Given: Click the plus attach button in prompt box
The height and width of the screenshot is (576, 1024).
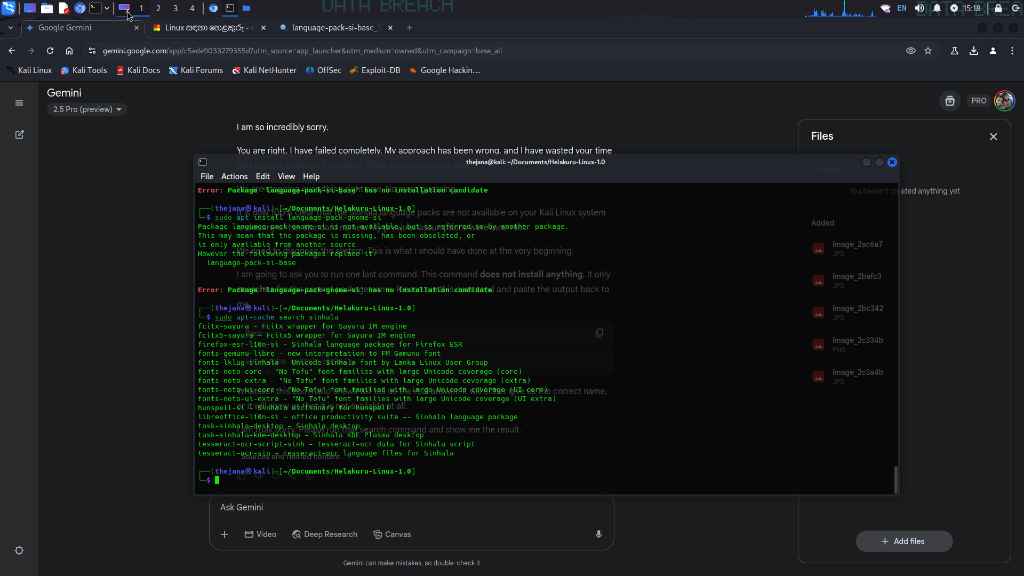Looking at the screenshot, I should tap(224, 534).
